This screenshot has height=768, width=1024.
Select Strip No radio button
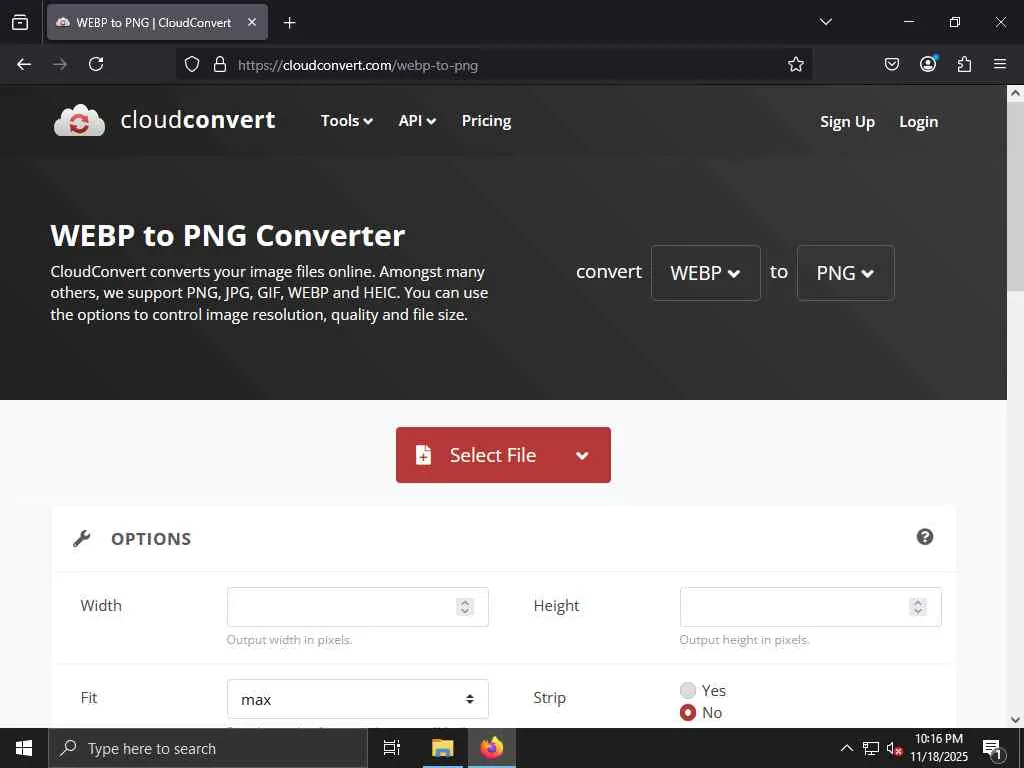coord(688,712)
